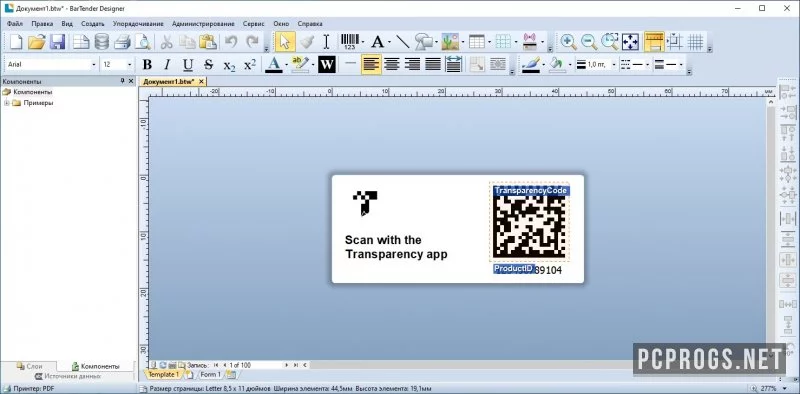Image resolution: width=800 pixels, height=394 pixels.
Task: Open barcode tool dropdown arrow
Action: [x=362, y=42]
